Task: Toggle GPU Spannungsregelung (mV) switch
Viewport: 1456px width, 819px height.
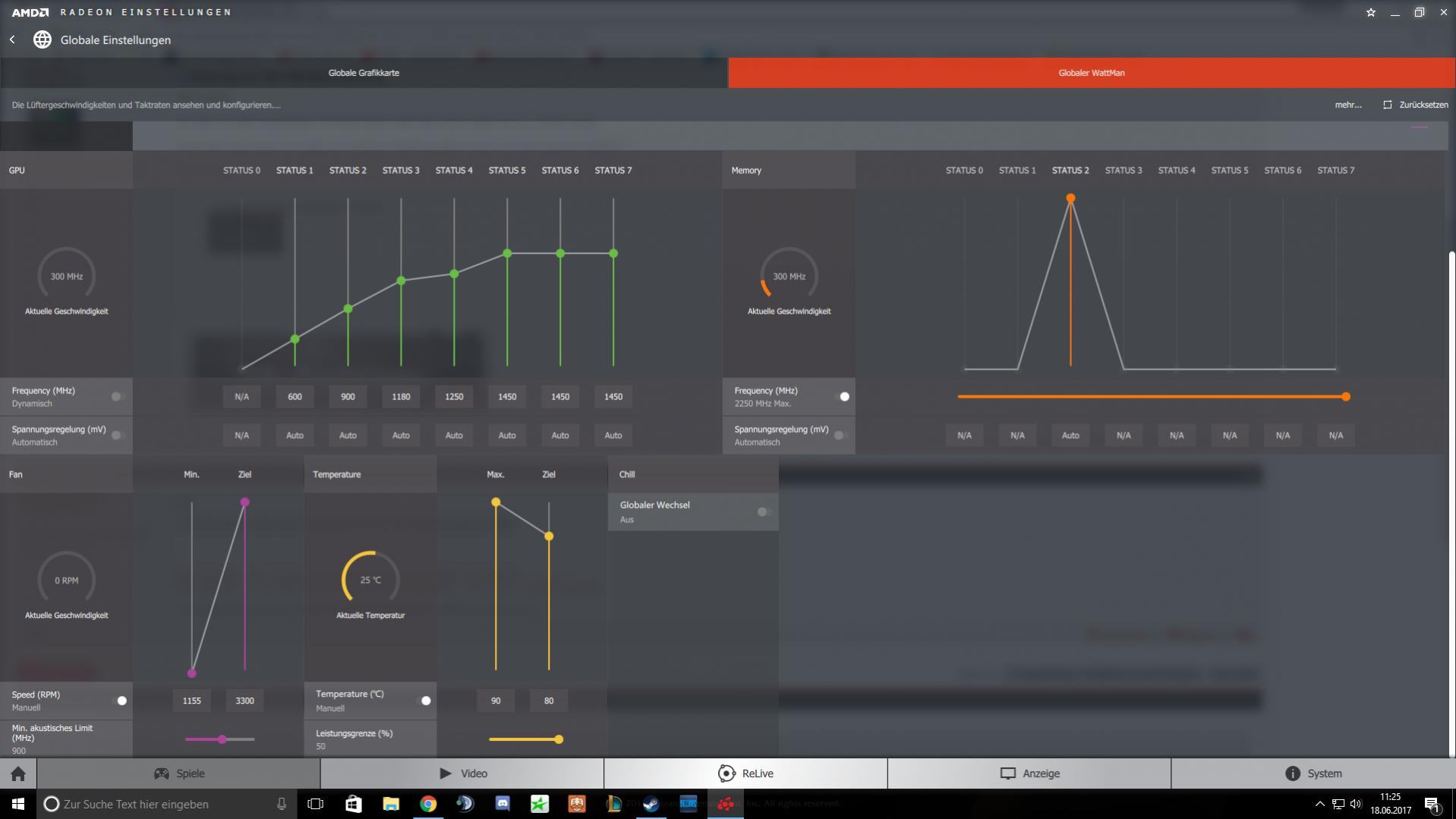Action: tap(118, 435)
